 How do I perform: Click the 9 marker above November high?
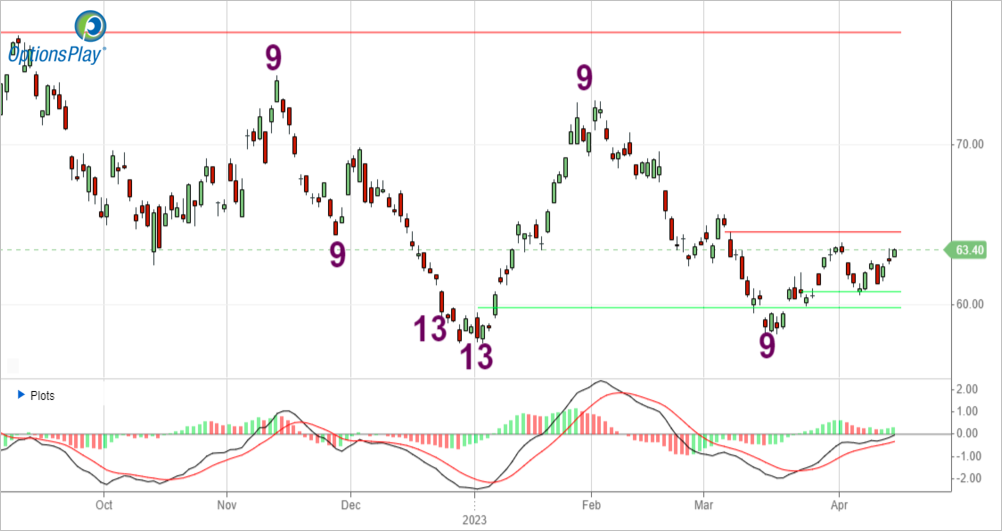(x=273, y=59)
